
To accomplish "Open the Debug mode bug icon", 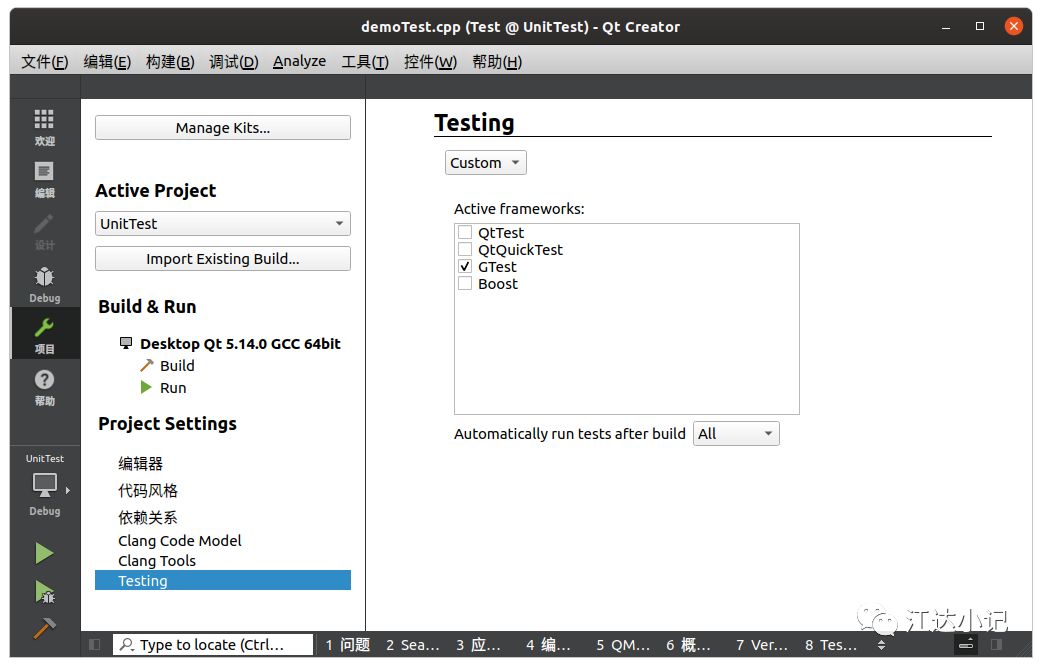I will [44, 276].
